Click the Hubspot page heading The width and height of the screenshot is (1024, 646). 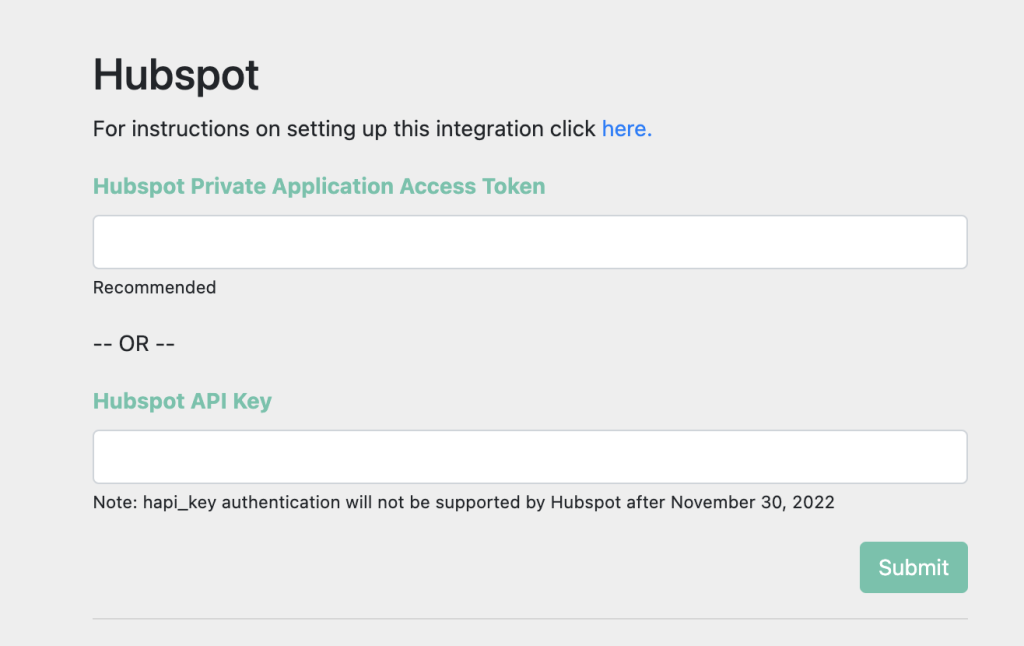tap(176, 75)
